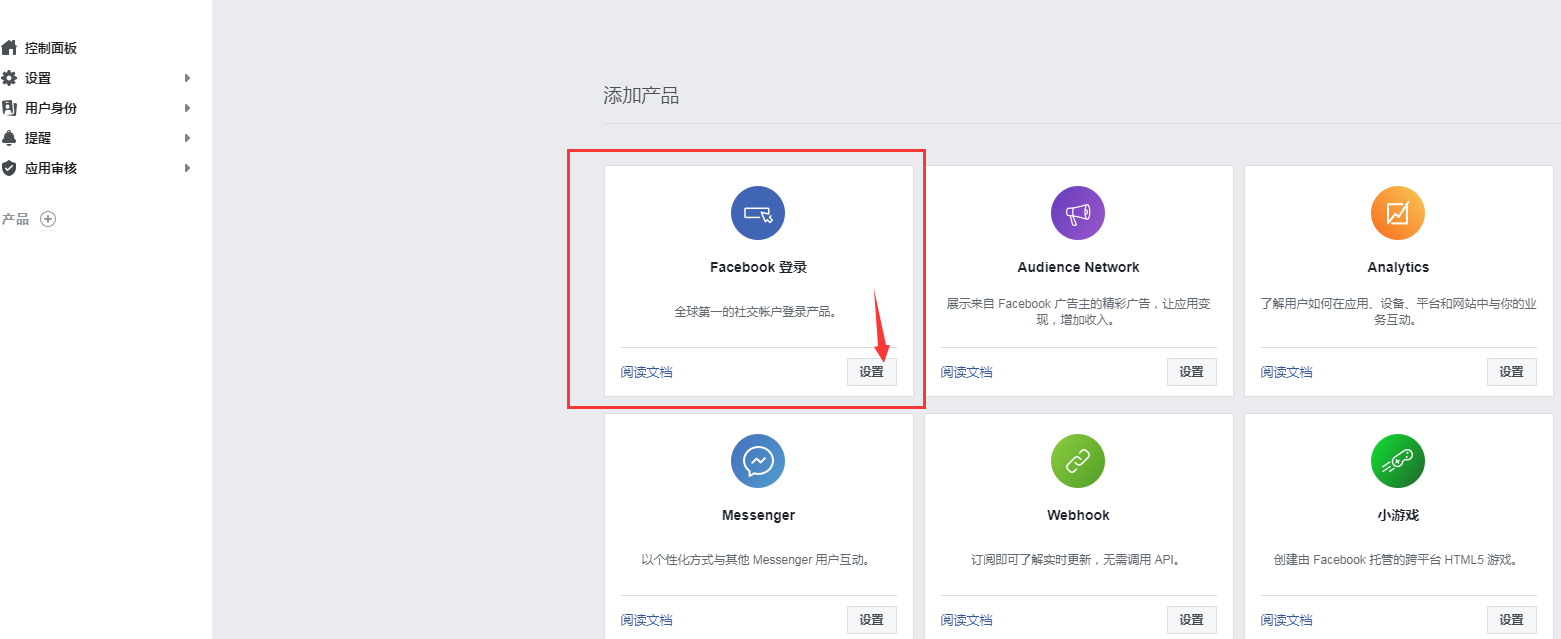The height and width of the screenshot is (639, 1561).
Task: Click 设置 button on the Analytics card
Action: pyautogui.click(x=1512, y=372)
